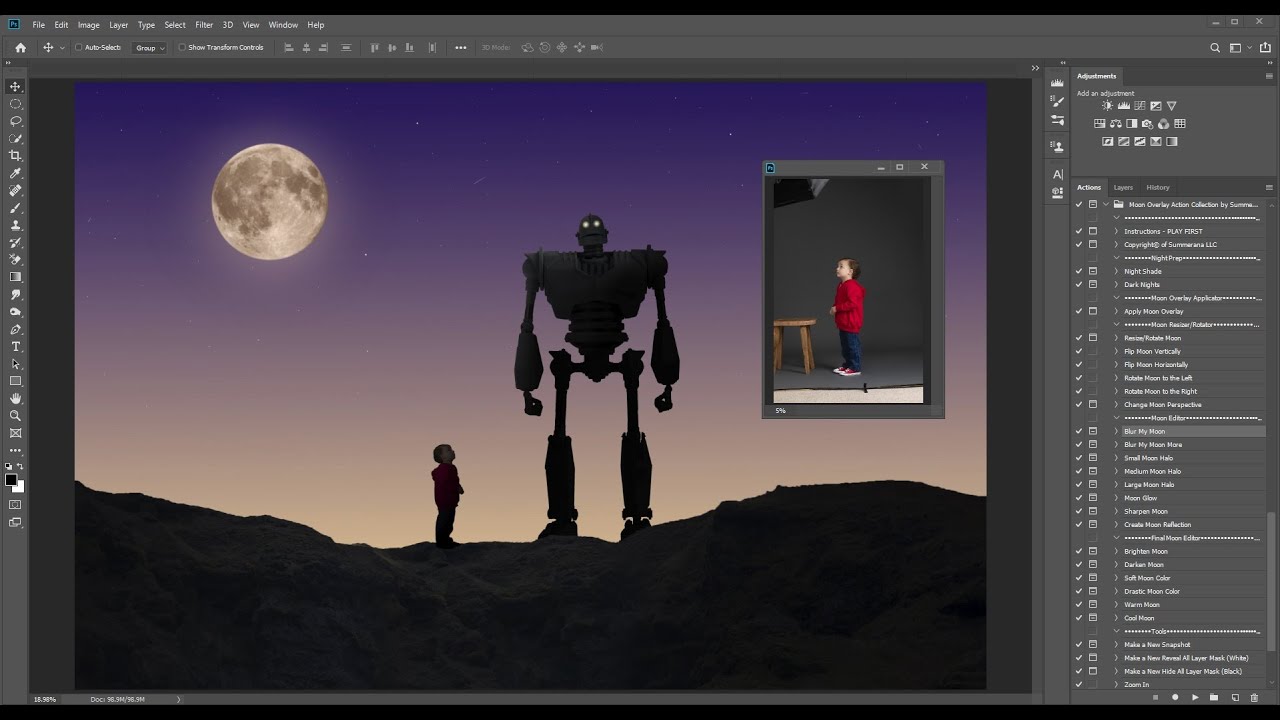This screenshot has height=720, width=1280.
Task: Select the Eyedropper tool
Action: 15,173
